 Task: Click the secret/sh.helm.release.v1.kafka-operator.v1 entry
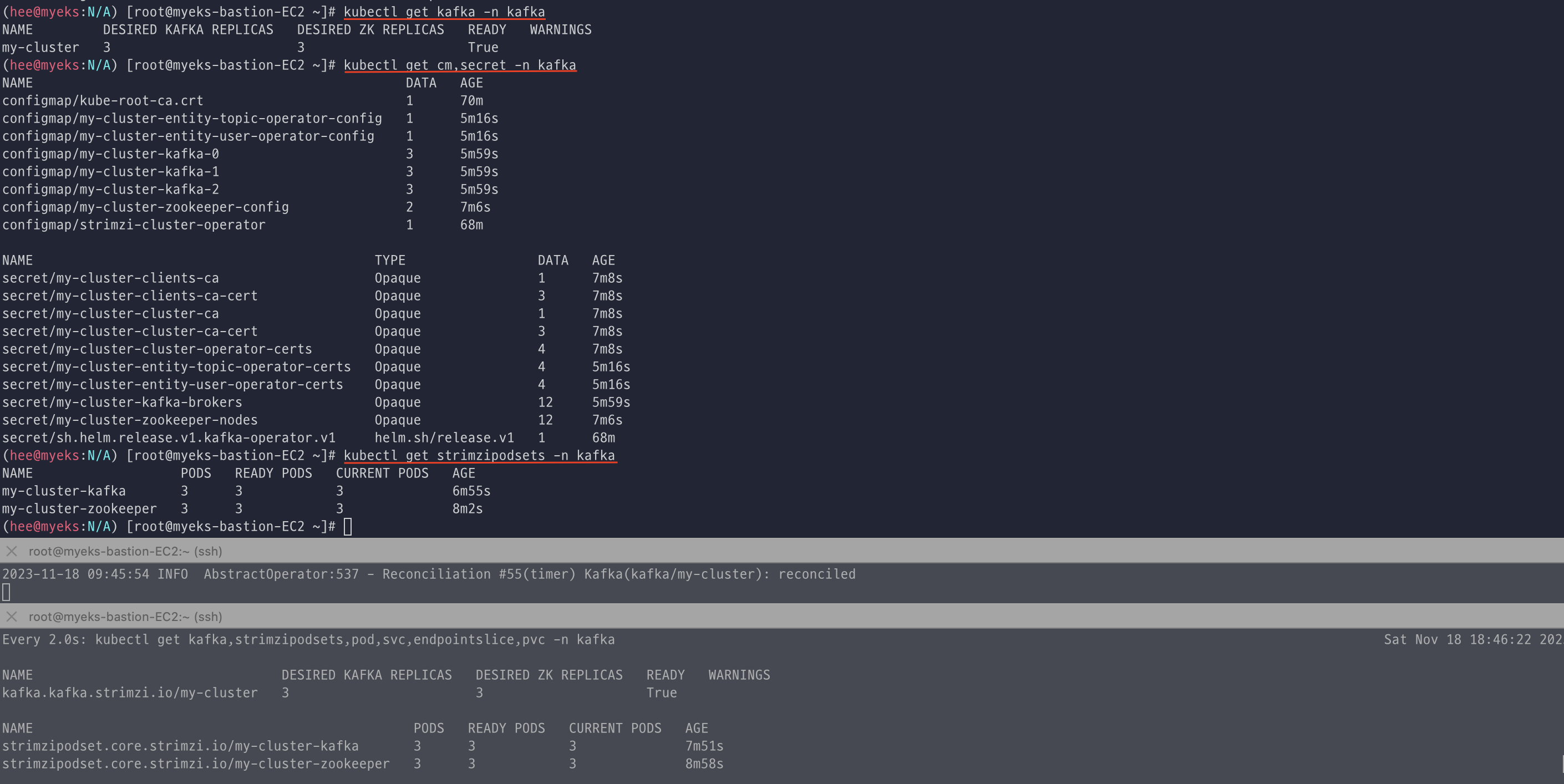(168, 437)
